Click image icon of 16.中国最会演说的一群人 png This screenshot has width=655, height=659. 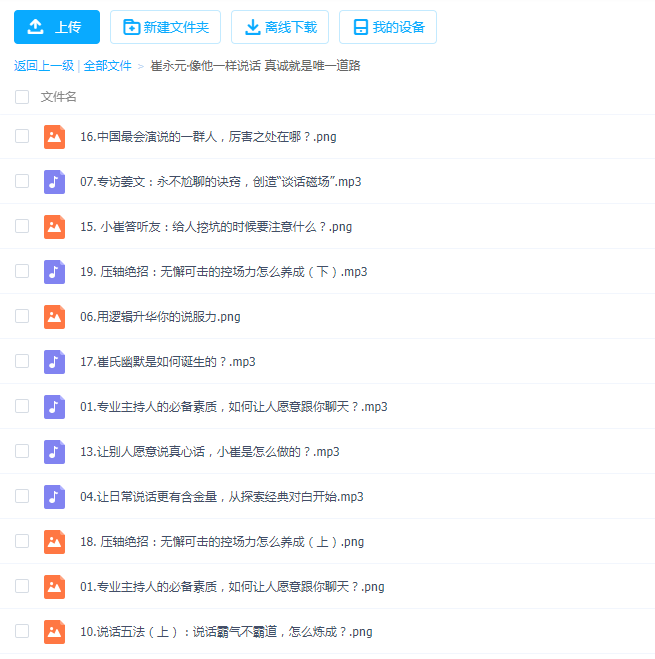click(54, 137)
